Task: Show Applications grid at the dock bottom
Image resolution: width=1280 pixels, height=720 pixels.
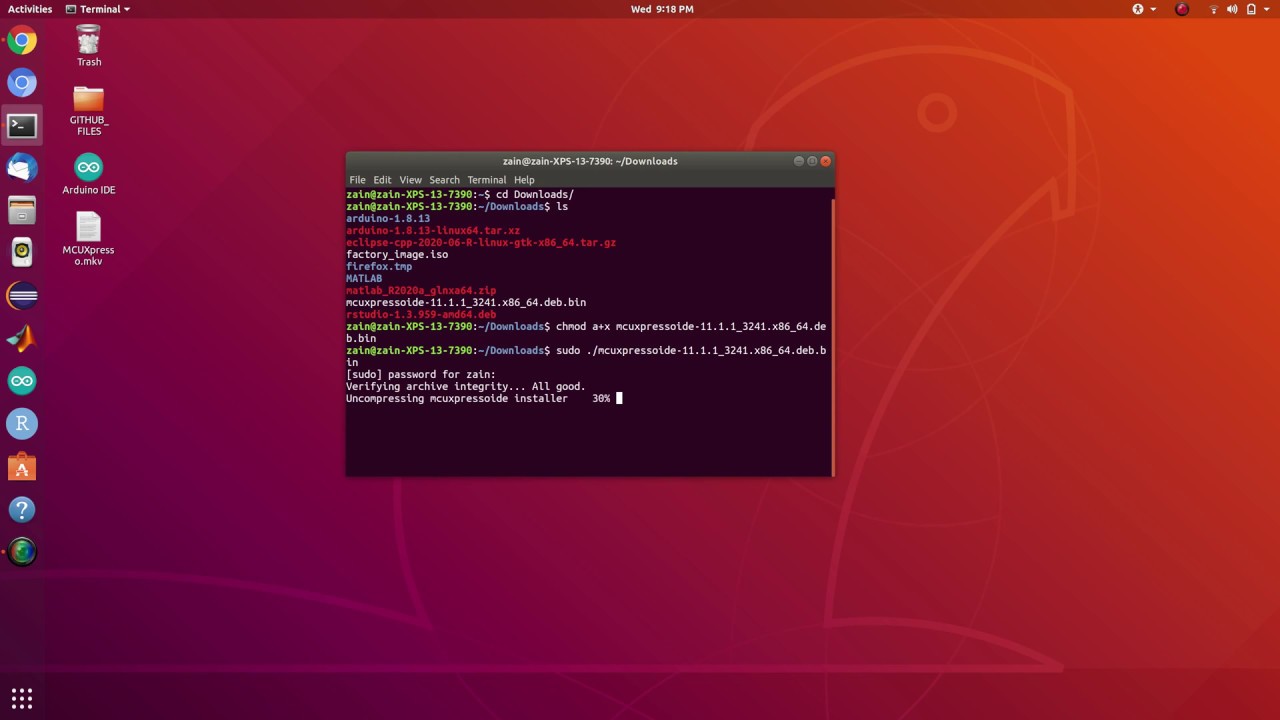Action: [22, 698]
